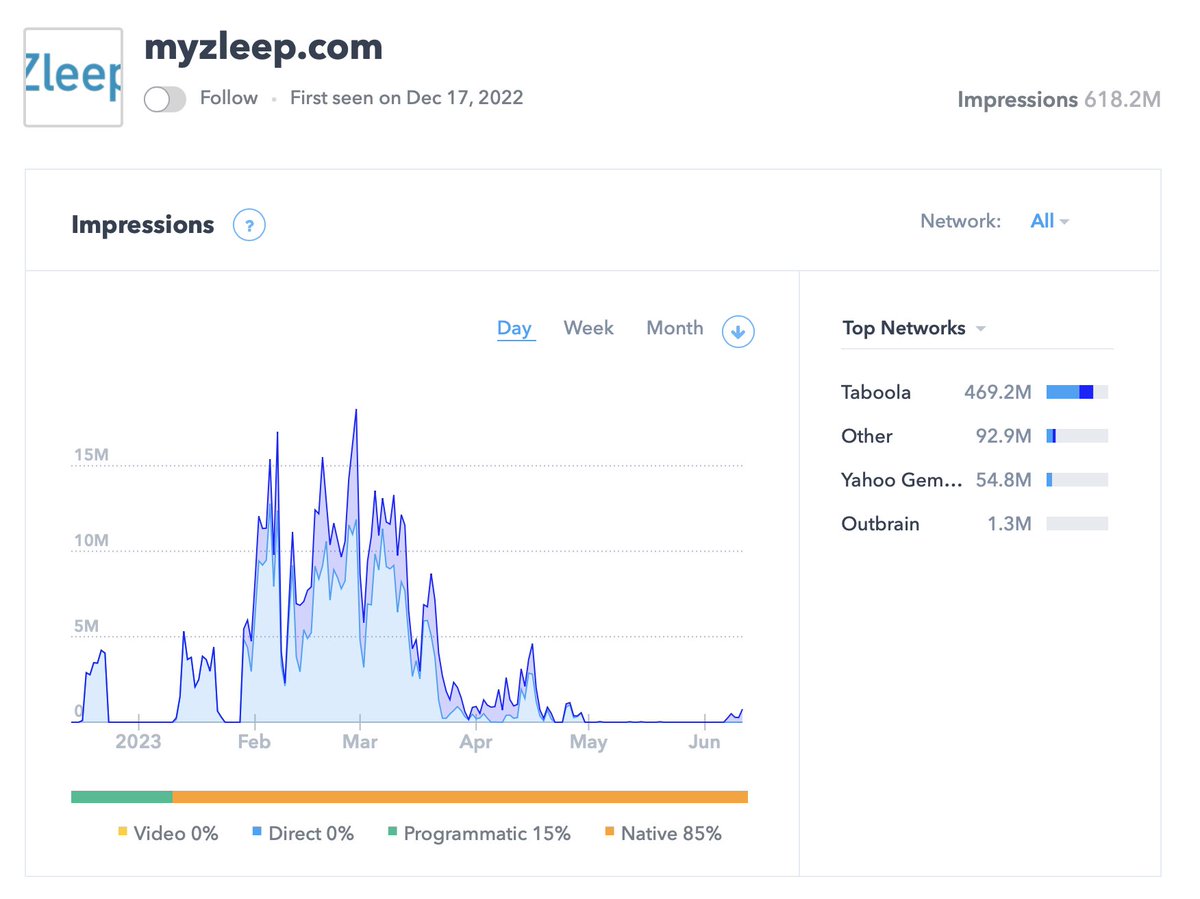Click the Yahoo Gemini 54.8M value

click(x=1004, y=480)
